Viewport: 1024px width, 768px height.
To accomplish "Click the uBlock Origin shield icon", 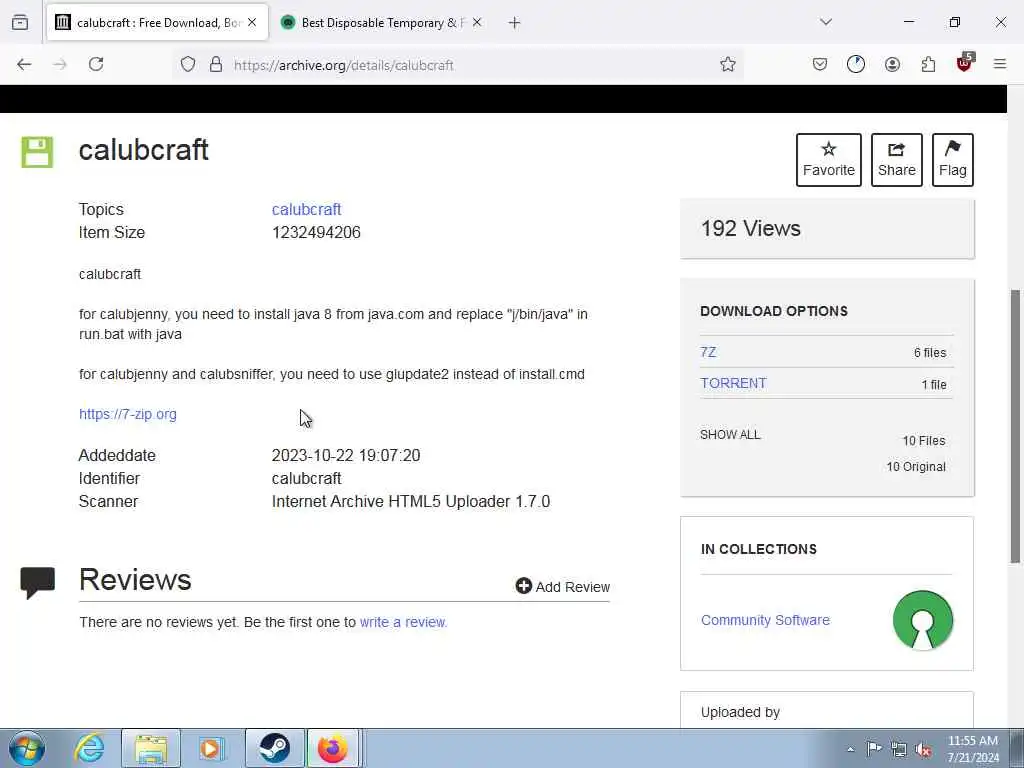I will (965, 63).
